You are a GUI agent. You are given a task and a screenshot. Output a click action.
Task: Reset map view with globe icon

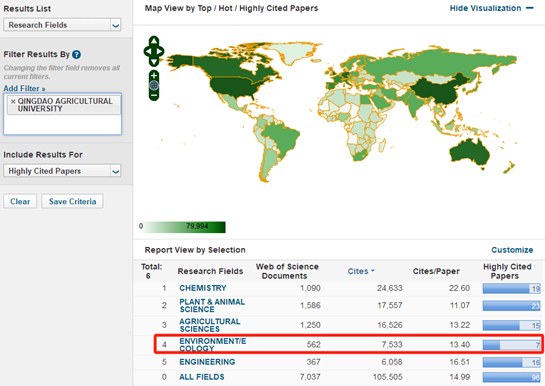click(154, 85)
